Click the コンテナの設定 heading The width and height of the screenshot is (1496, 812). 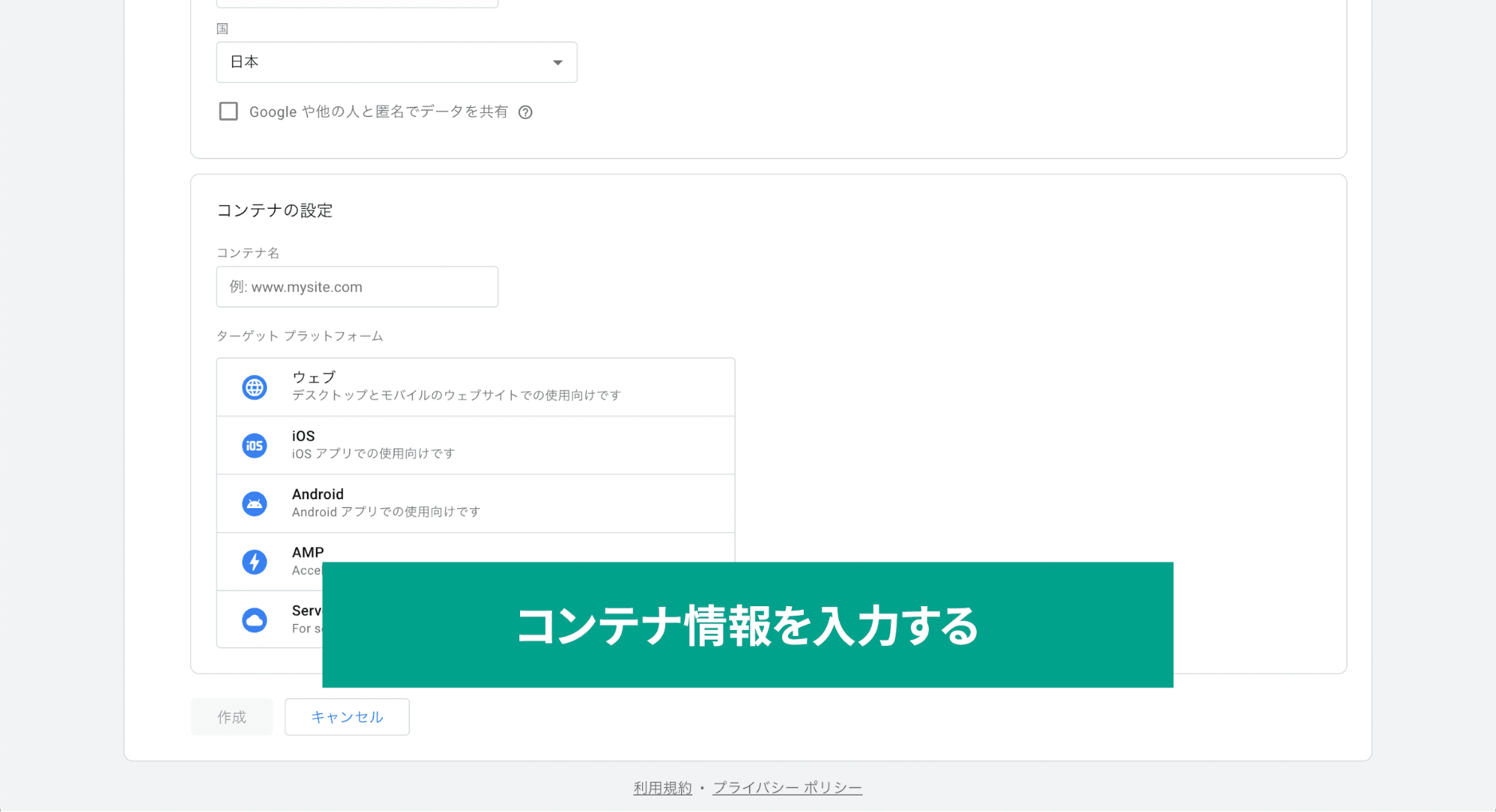275,210
